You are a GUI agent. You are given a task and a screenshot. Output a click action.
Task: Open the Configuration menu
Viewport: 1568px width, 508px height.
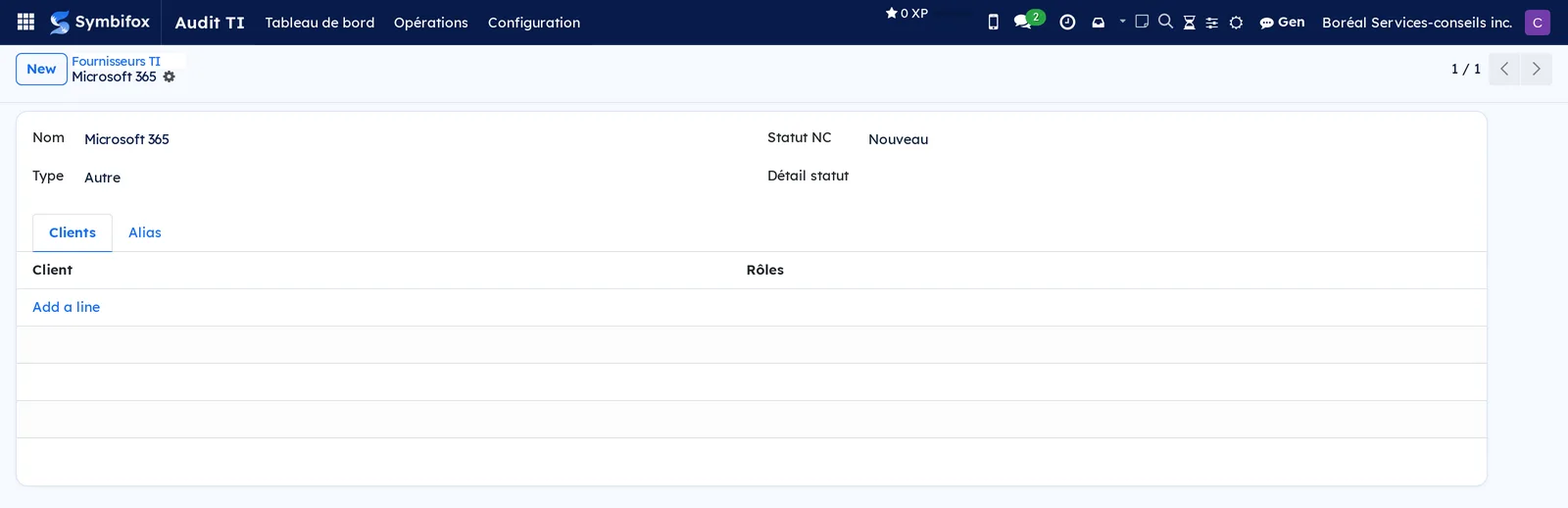point(534,23)
